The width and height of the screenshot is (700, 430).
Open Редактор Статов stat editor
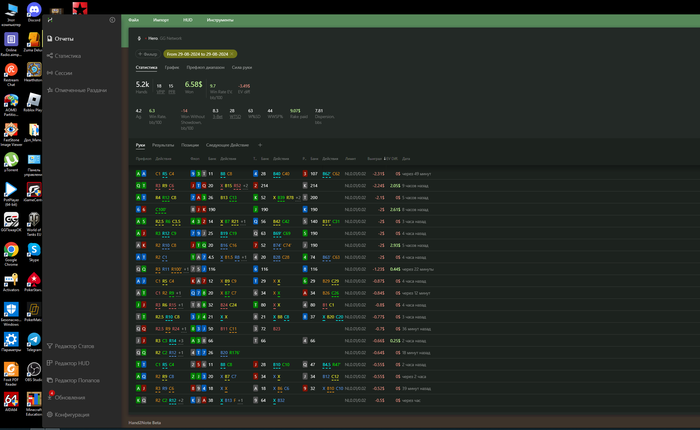(71, 346)
